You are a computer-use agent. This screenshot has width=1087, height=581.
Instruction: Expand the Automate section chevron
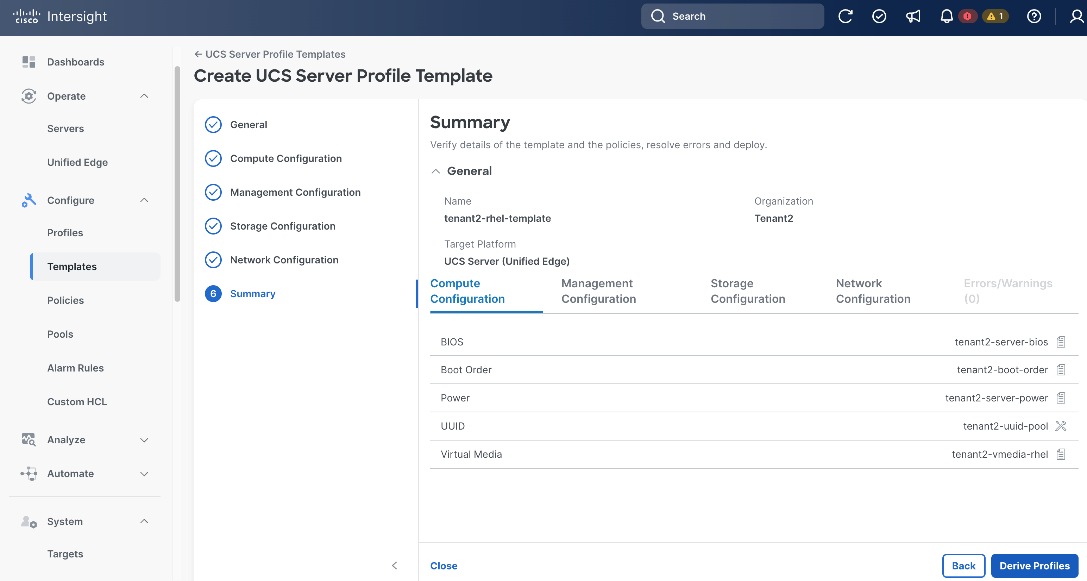click(144, 474)
